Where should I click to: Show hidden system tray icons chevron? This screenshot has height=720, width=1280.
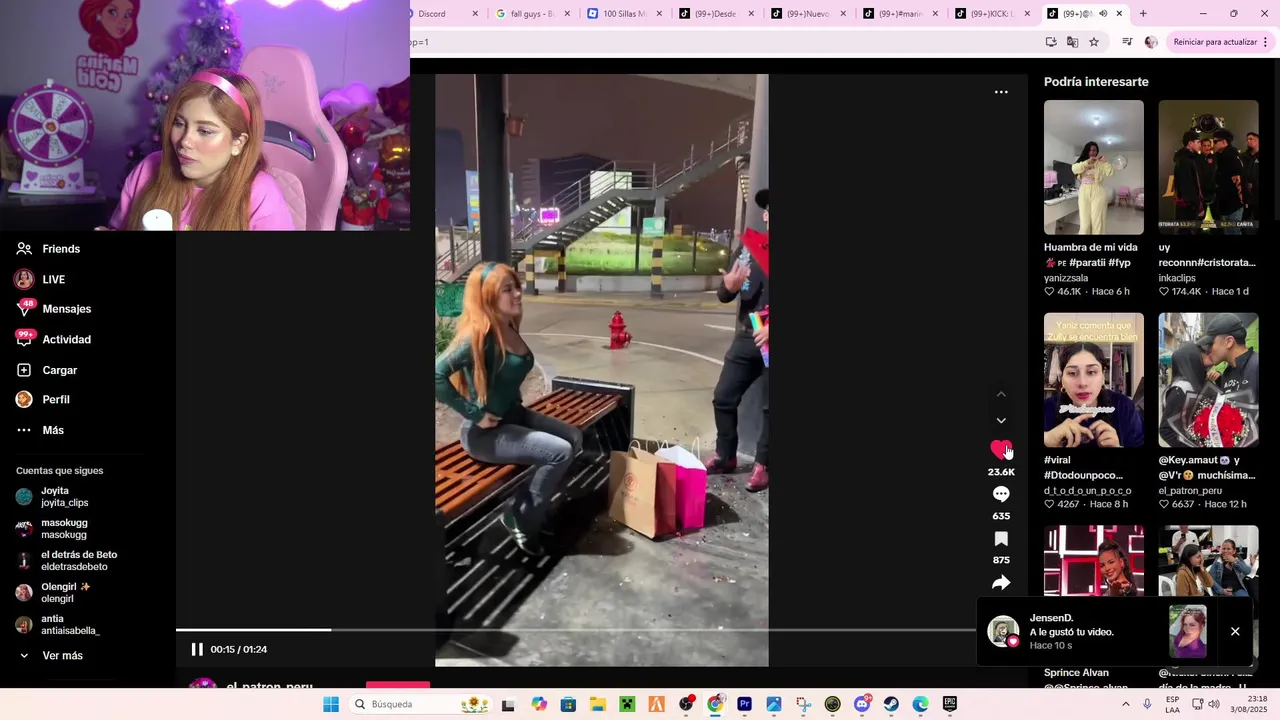(1125, 704)
